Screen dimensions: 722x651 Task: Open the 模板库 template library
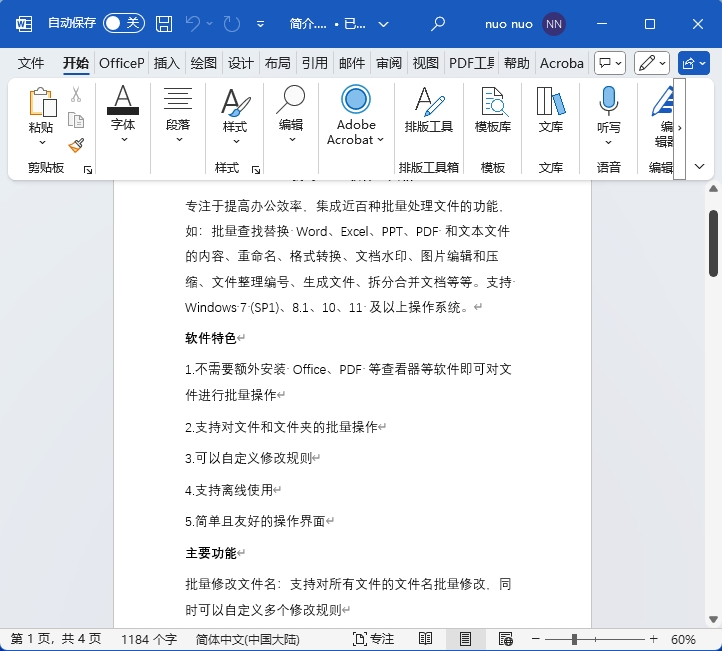click(493, 110)
